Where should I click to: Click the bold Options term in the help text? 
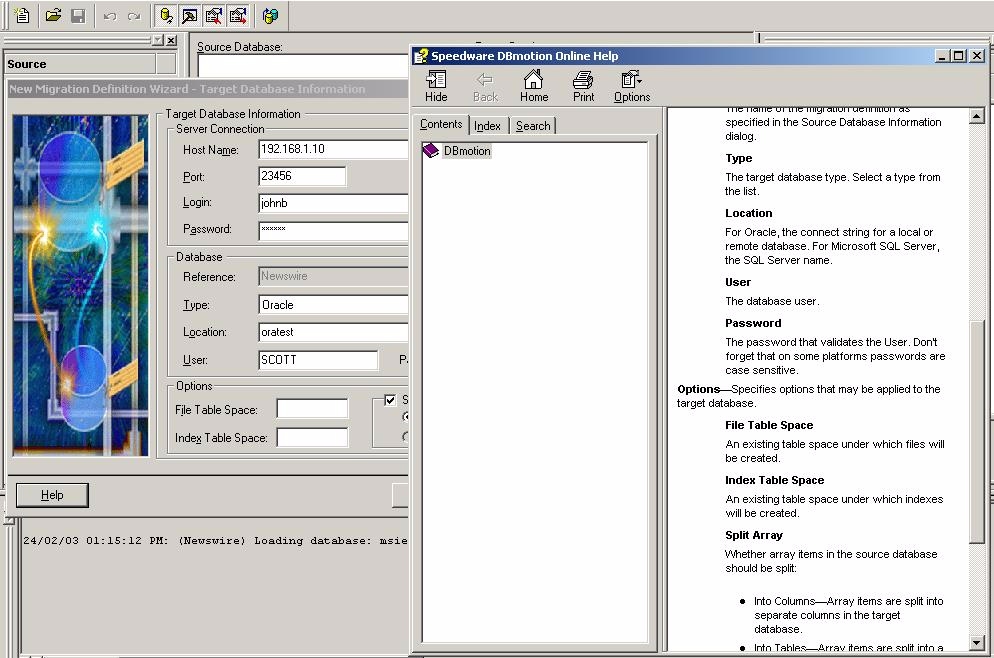699,389
